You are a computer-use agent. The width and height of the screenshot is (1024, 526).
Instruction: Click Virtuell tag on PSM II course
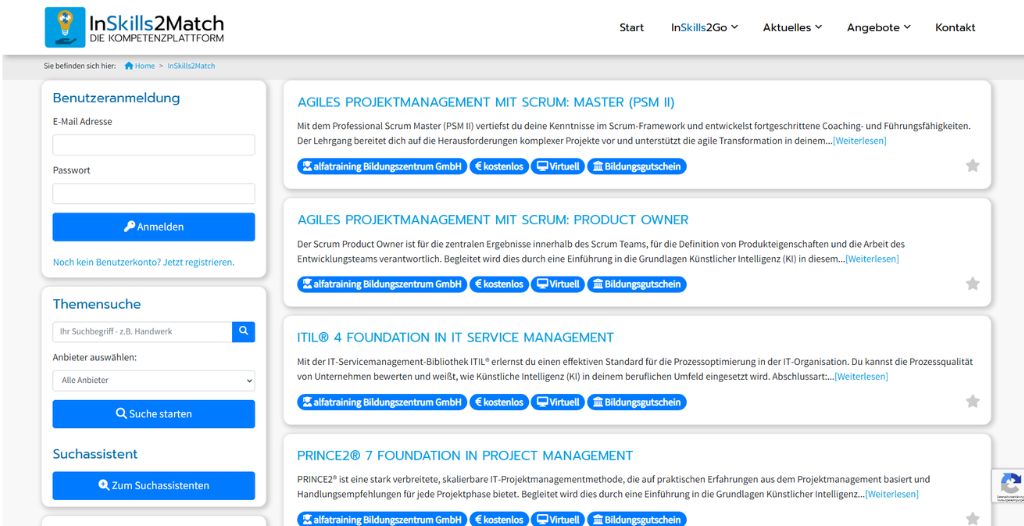(x=558, y=167)
